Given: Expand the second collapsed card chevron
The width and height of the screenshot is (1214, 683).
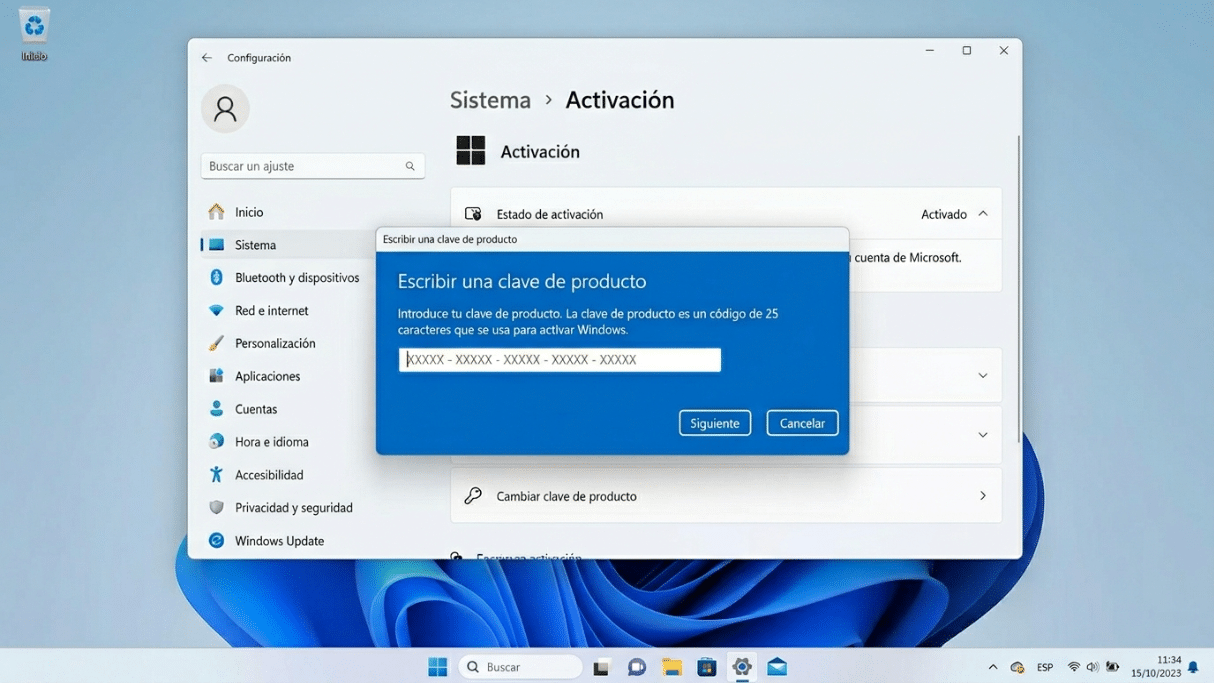Looking at the screenshot, I should (x=983, y=435).
